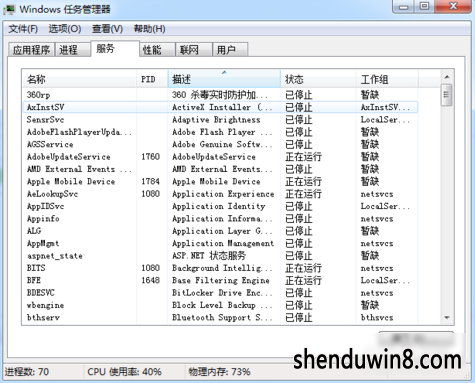Click the scrollbar up arrow

[447, 77]
